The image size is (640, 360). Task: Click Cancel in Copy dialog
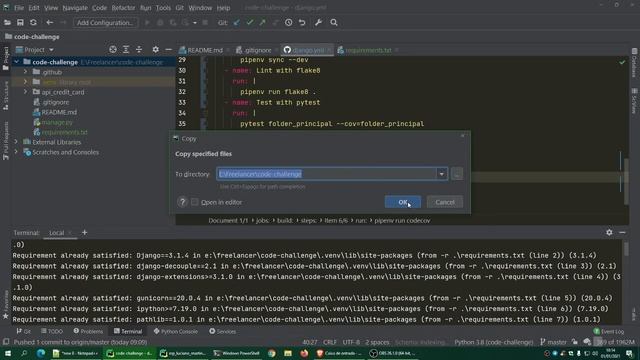pyautogui.click(x=444, y=202)
